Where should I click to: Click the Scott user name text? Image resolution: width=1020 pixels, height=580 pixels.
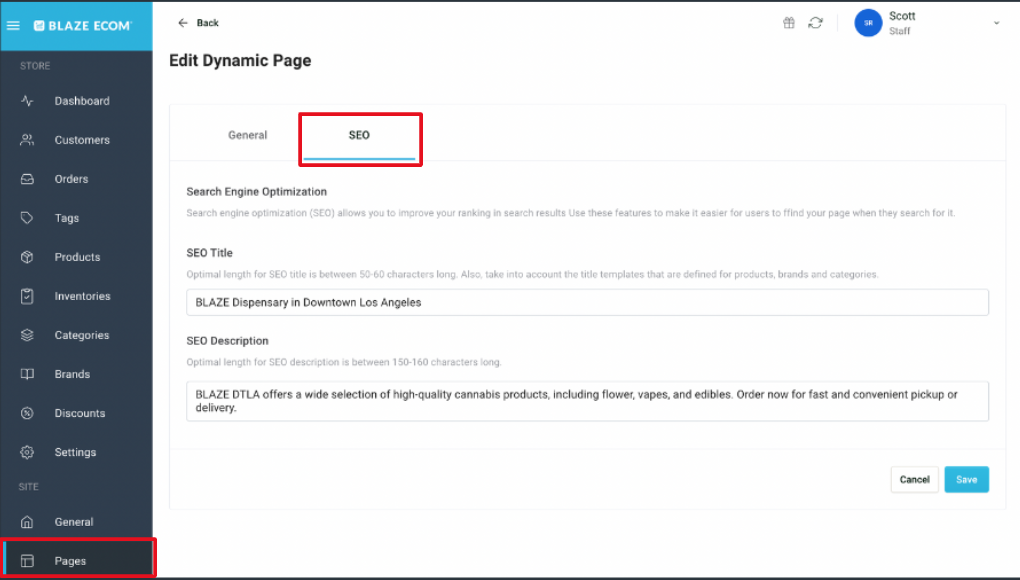902,16
